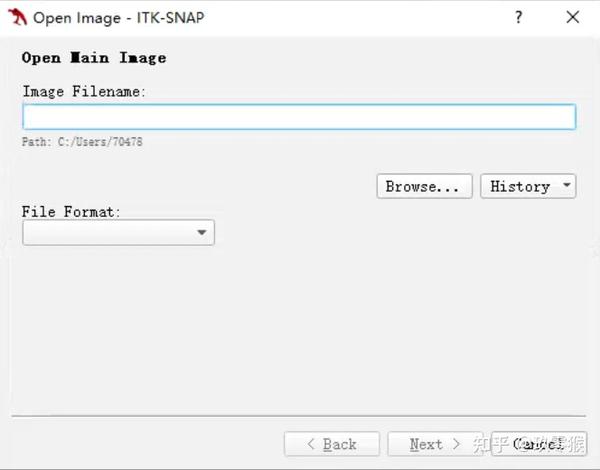600x470 pixels.
Task: Click the File Format label
Action: coord(71,212)
